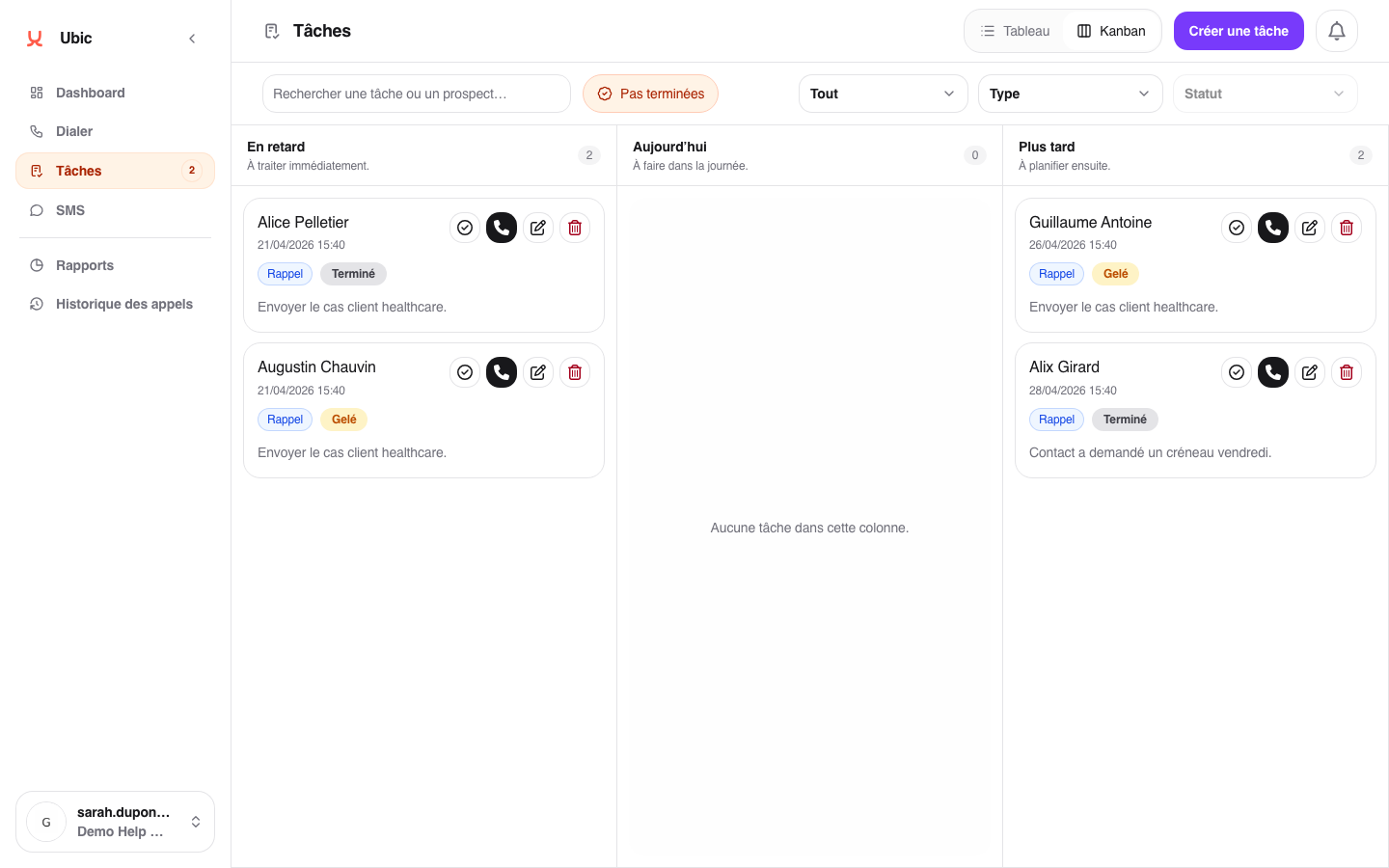The image size is (1389, 868).
Task: Go to Dialer in the sidebar
Action: (74, 131)
